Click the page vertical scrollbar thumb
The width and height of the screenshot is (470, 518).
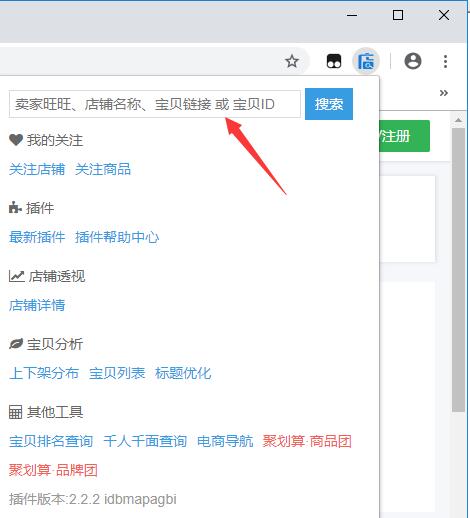coord(458,270)
